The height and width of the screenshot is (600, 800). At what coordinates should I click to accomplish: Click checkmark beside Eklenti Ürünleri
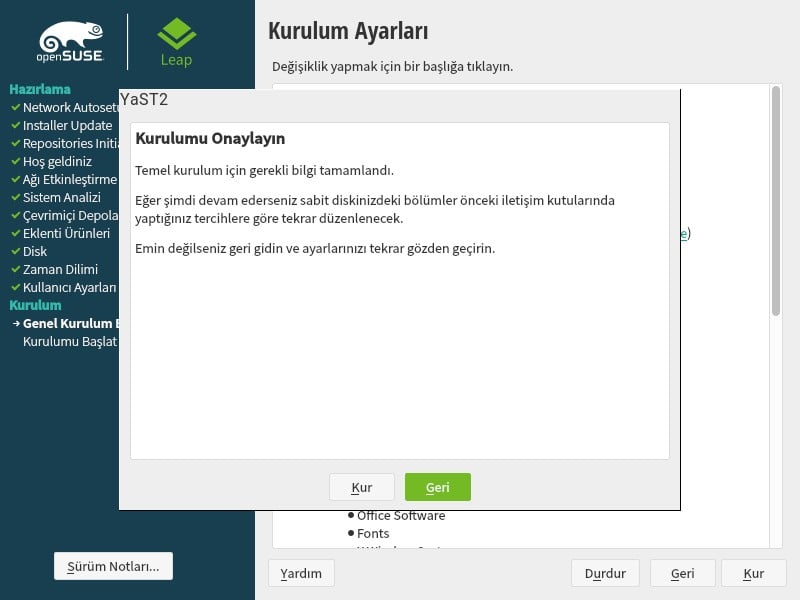[x=16, y=233]
